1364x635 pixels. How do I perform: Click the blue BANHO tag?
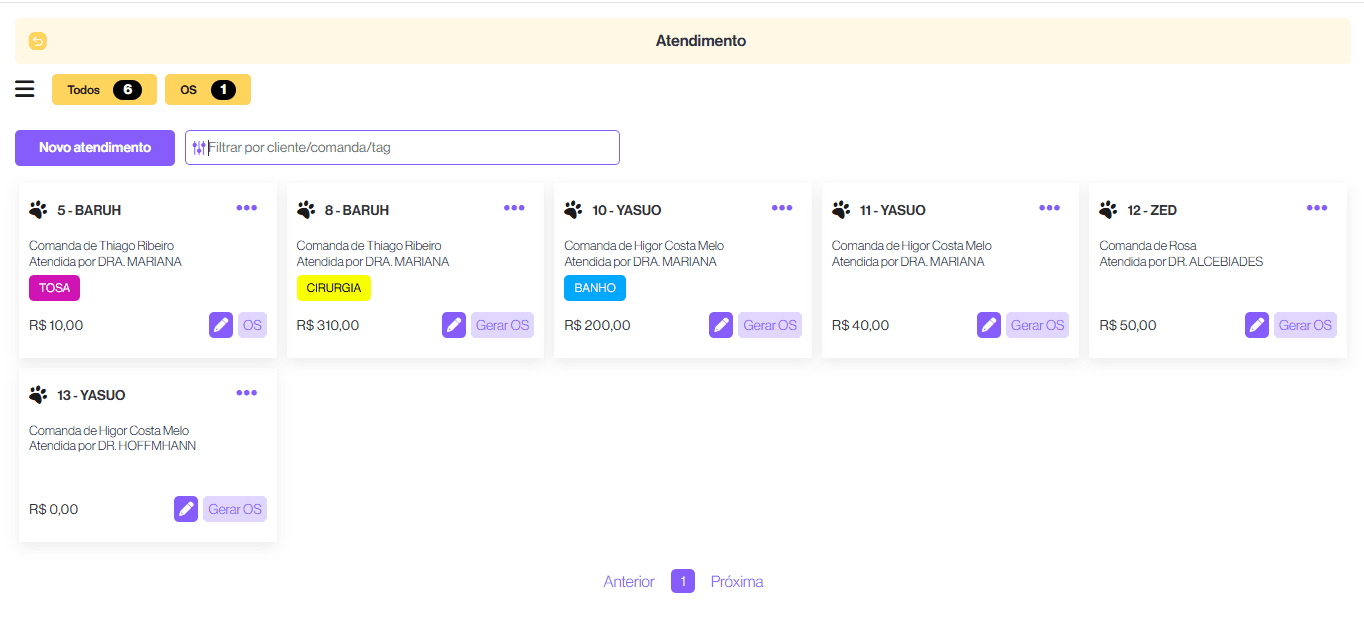click(x=595, y=288)
